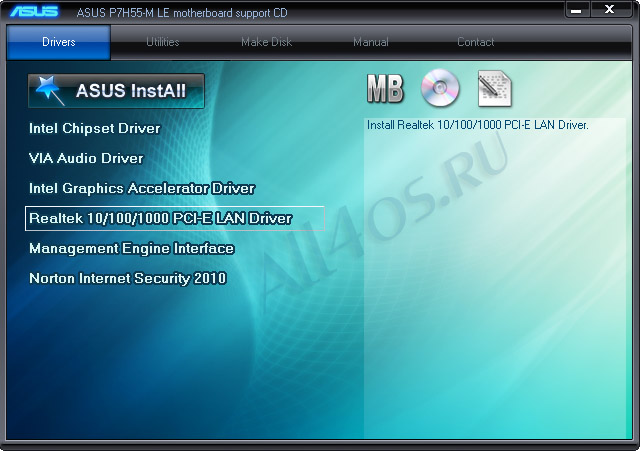Viewport: 640px width, 451px height.
Task: Click the window title text
Action: pos(182,13)
